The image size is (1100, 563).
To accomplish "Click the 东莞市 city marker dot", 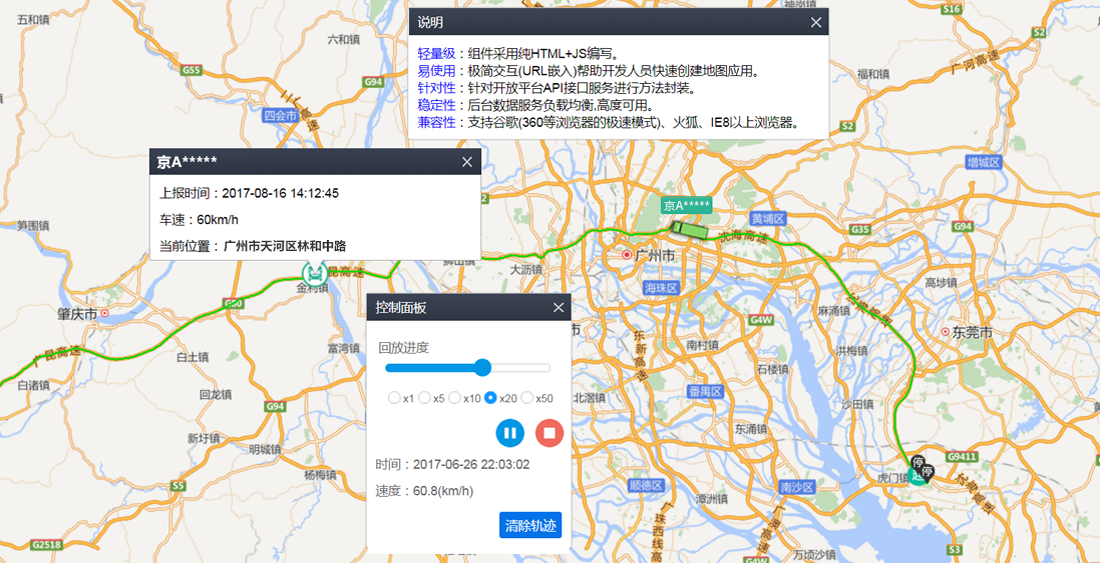I will (945, 331).
